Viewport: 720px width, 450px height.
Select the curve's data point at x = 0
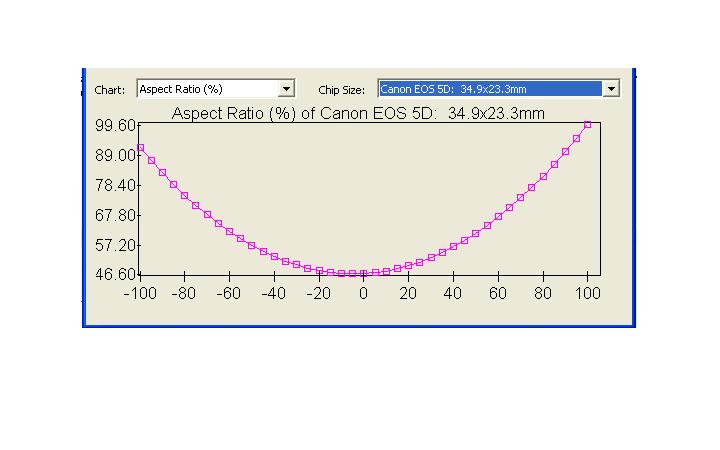click(x=364, y=273)
